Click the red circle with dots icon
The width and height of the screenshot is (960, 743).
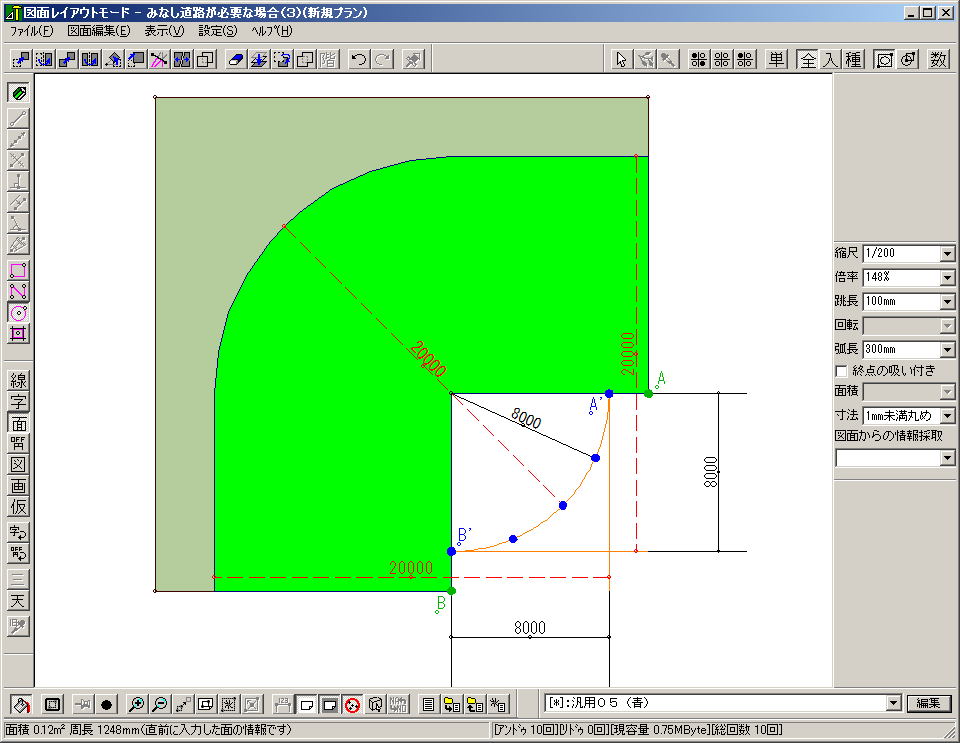(x=352, y=705)
